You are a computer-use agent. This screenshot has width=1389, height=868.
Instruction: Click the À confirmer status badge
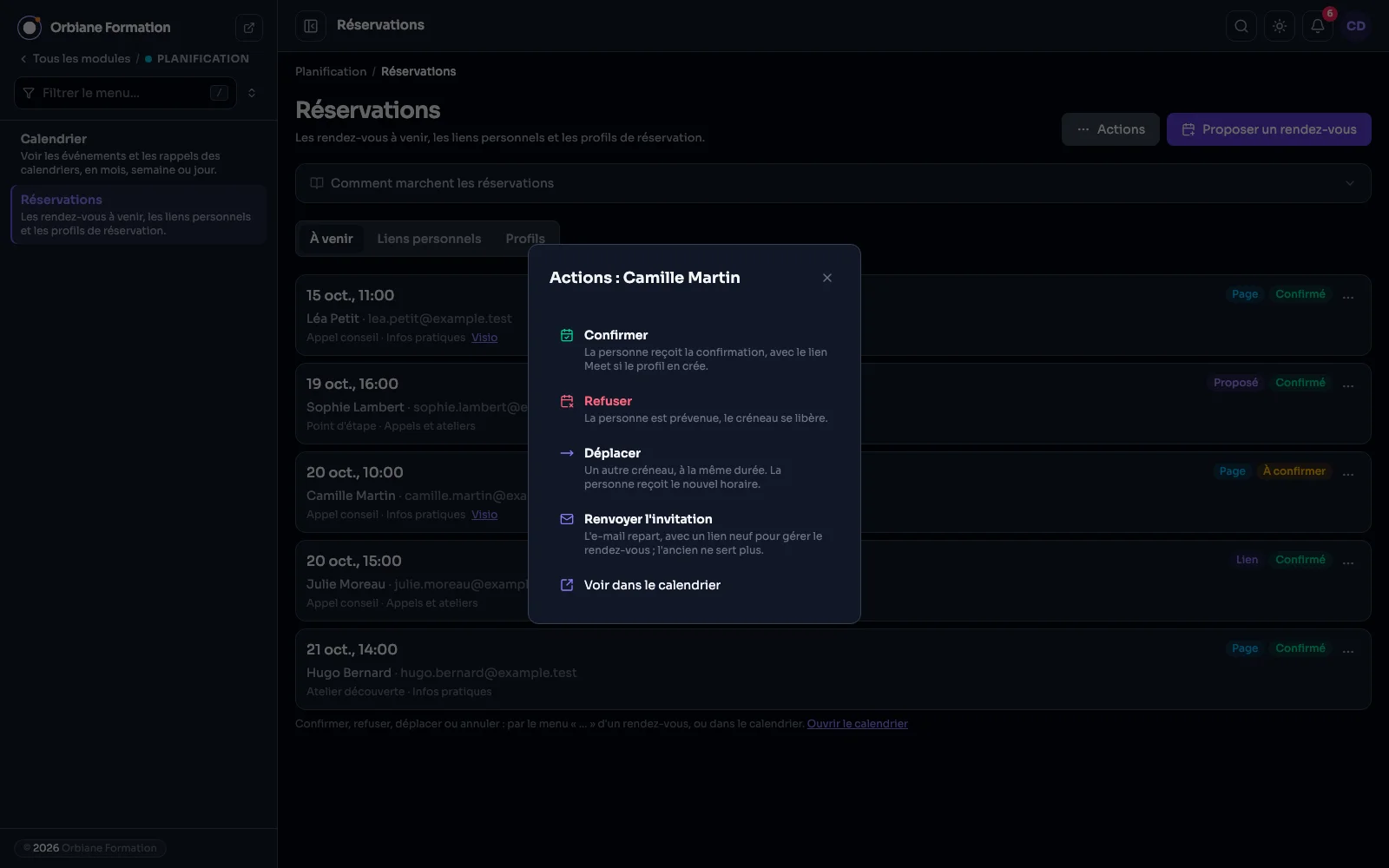pos(1294,471)
